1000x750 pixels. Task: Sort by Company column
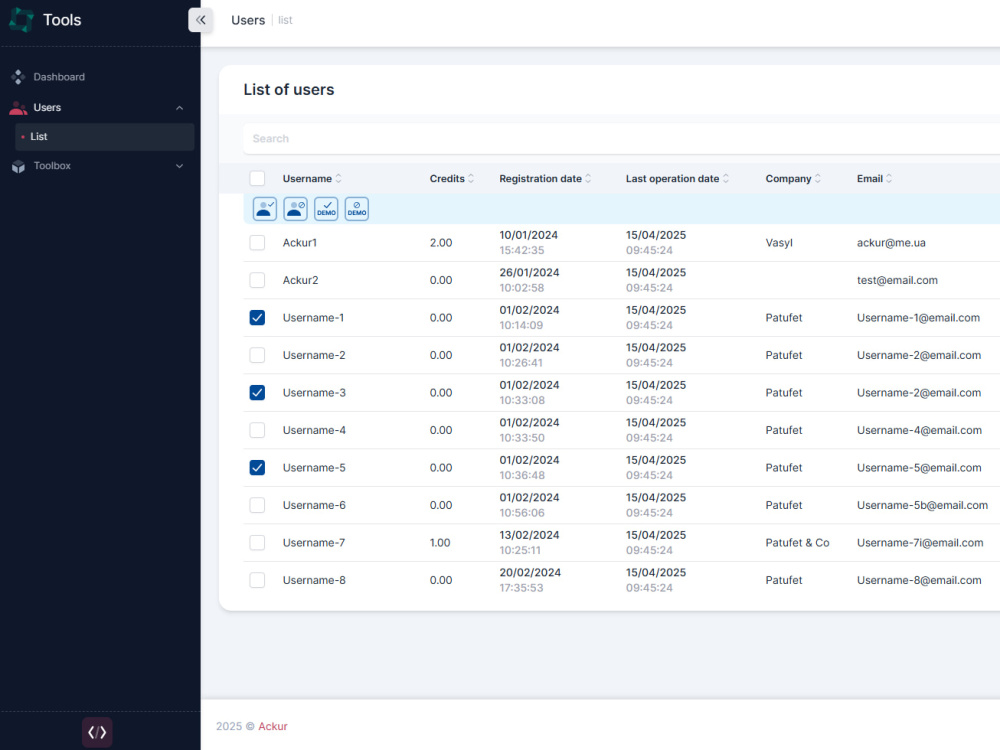click(x=793, y=179)
